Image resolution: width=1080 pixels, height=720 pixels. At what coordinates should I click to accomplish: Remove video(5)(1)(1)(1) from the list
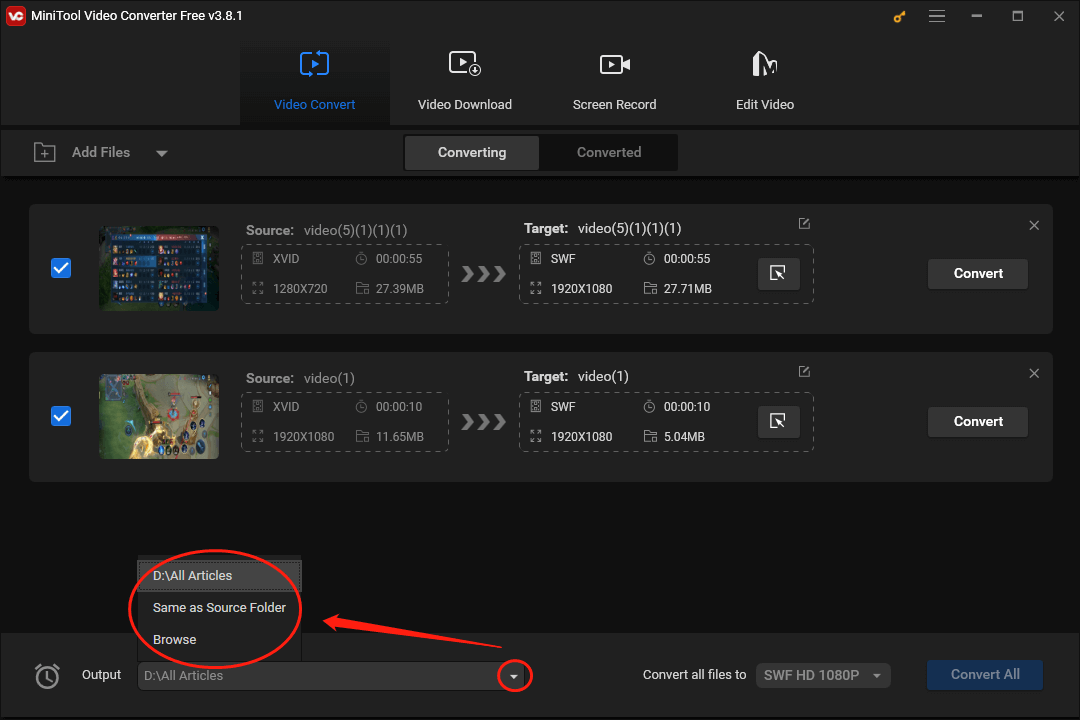click(1034, 225)
